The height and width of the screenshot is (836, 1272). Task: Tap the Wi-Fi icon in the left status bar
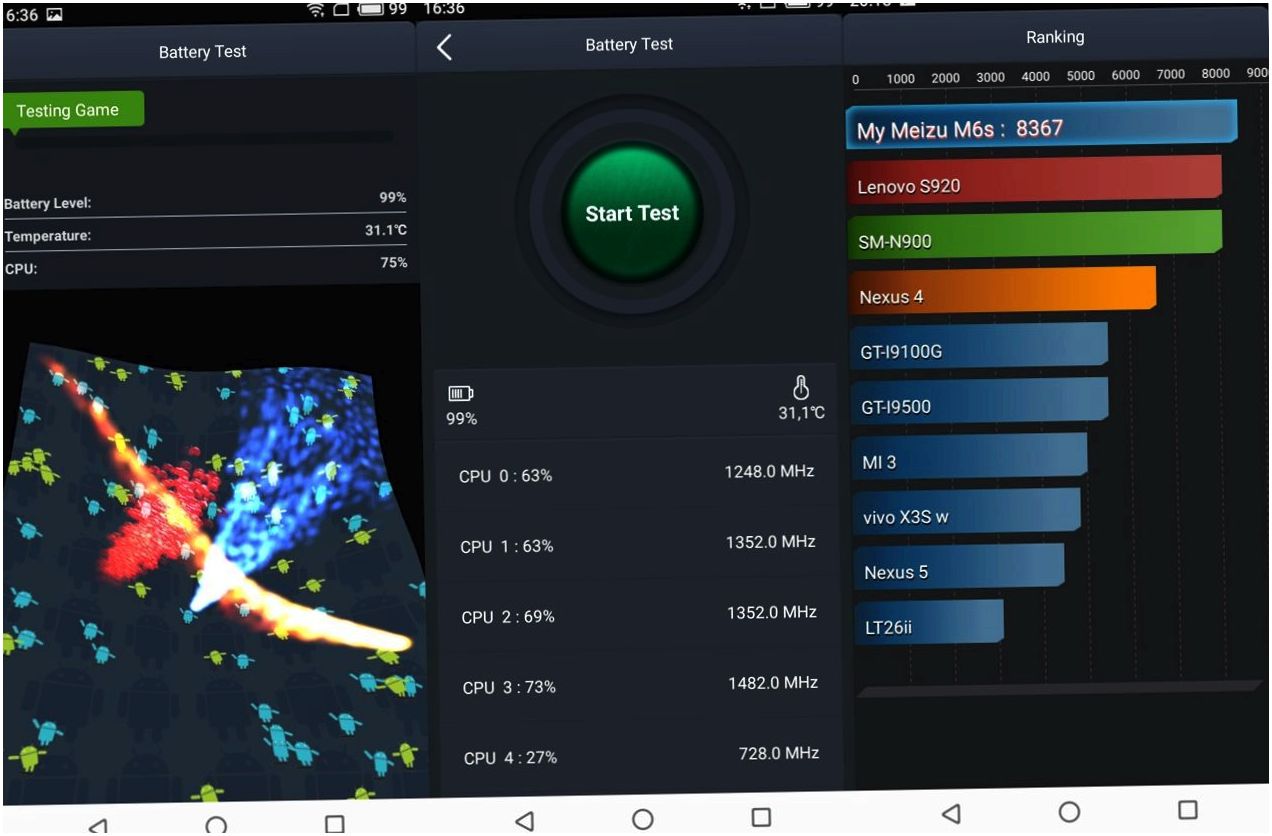pos(315,11)
